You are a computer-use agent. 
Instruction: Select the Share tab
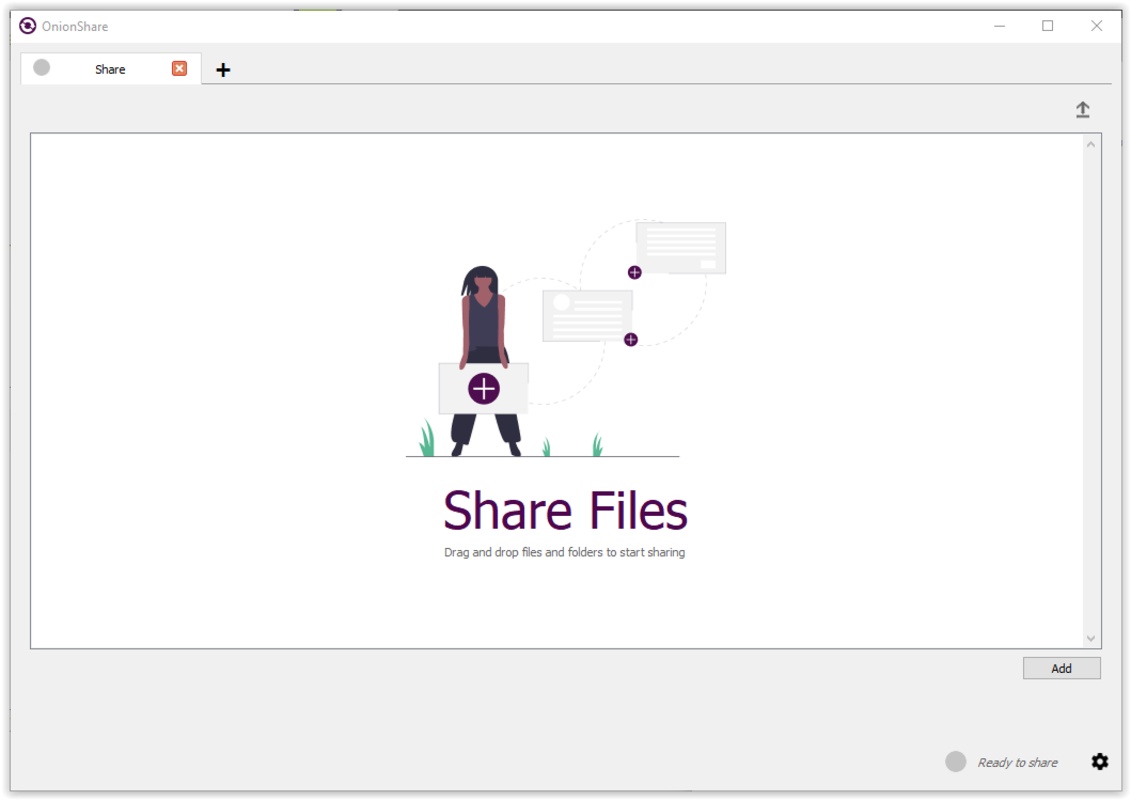coord(110,69)
